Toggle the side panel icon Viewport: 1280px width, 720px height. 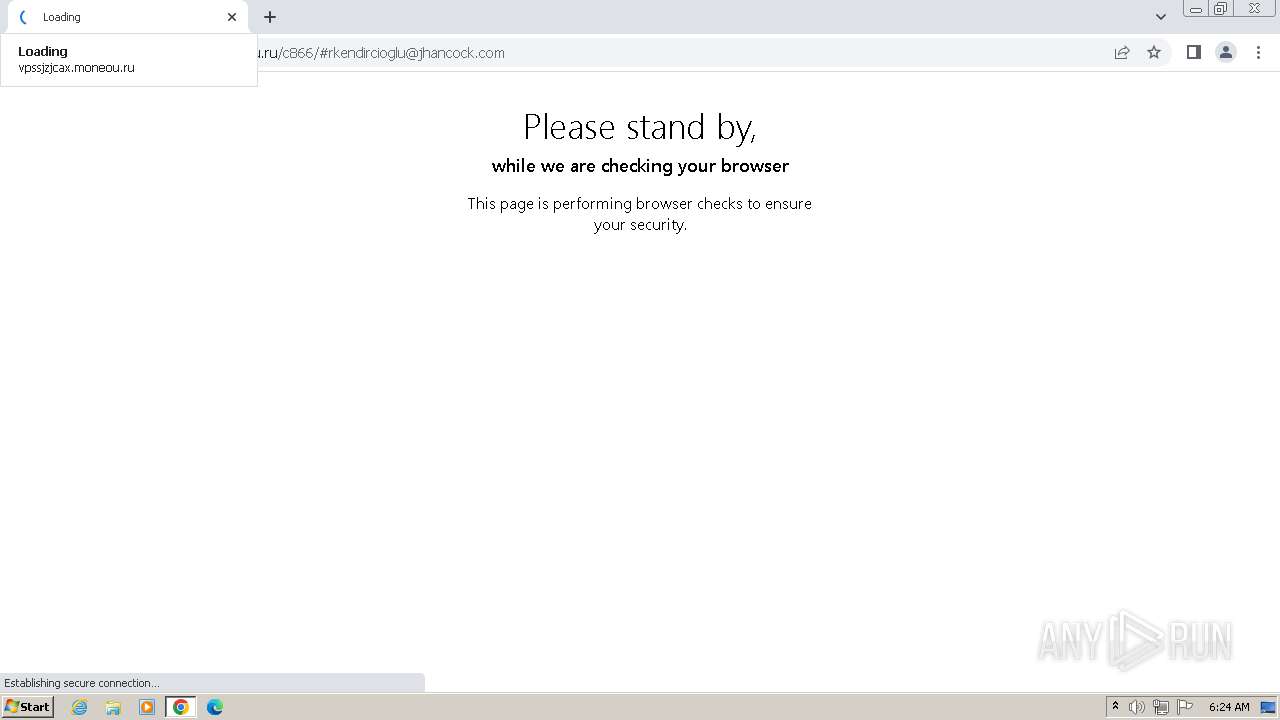[1193, 53]
